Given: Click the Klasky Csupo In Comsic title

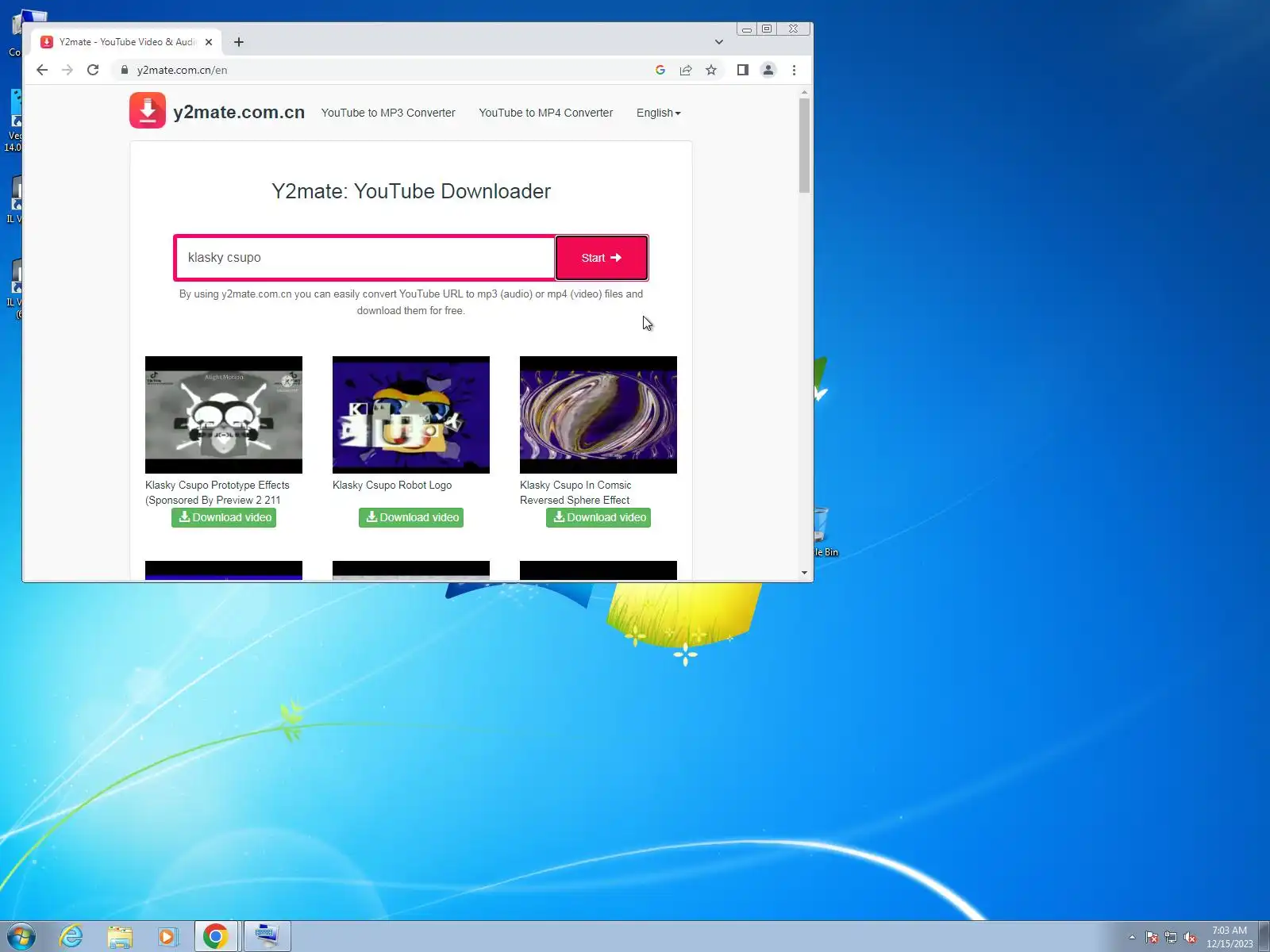Looking at the screenshot, I should [x=575, y=493].
